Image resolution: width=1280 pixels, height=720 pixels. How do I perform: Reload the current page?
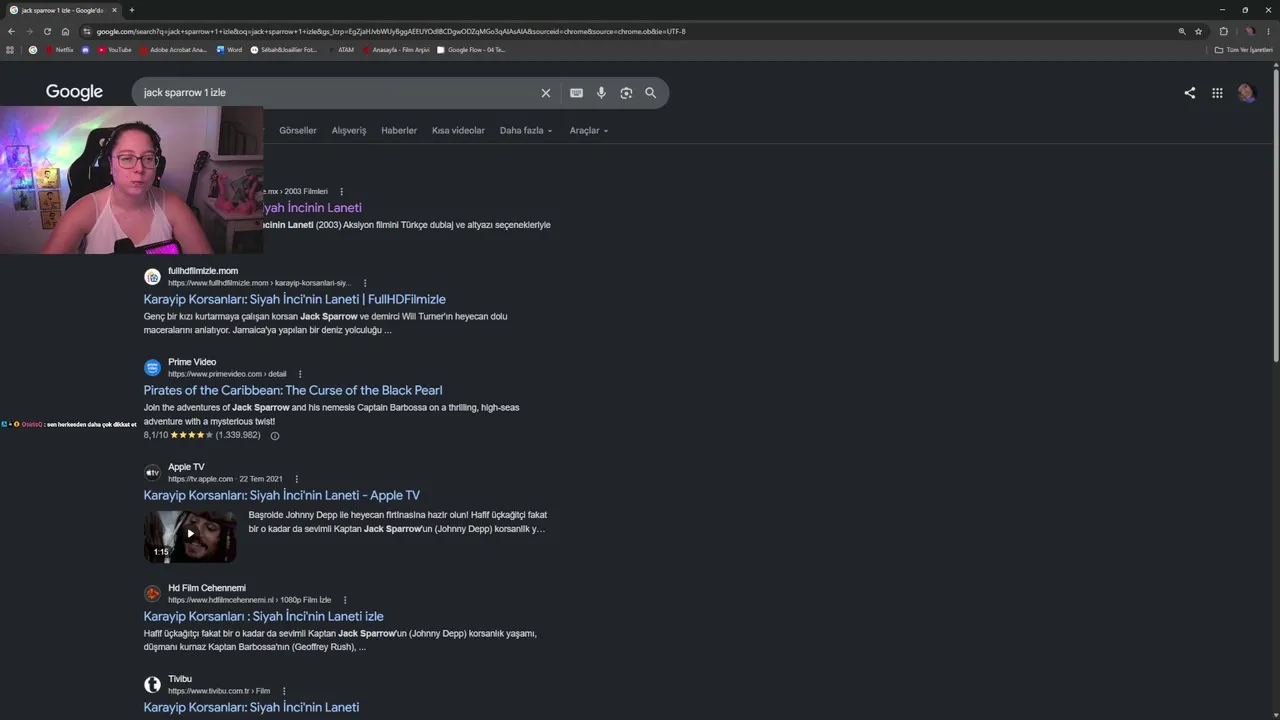click(47, 31)
